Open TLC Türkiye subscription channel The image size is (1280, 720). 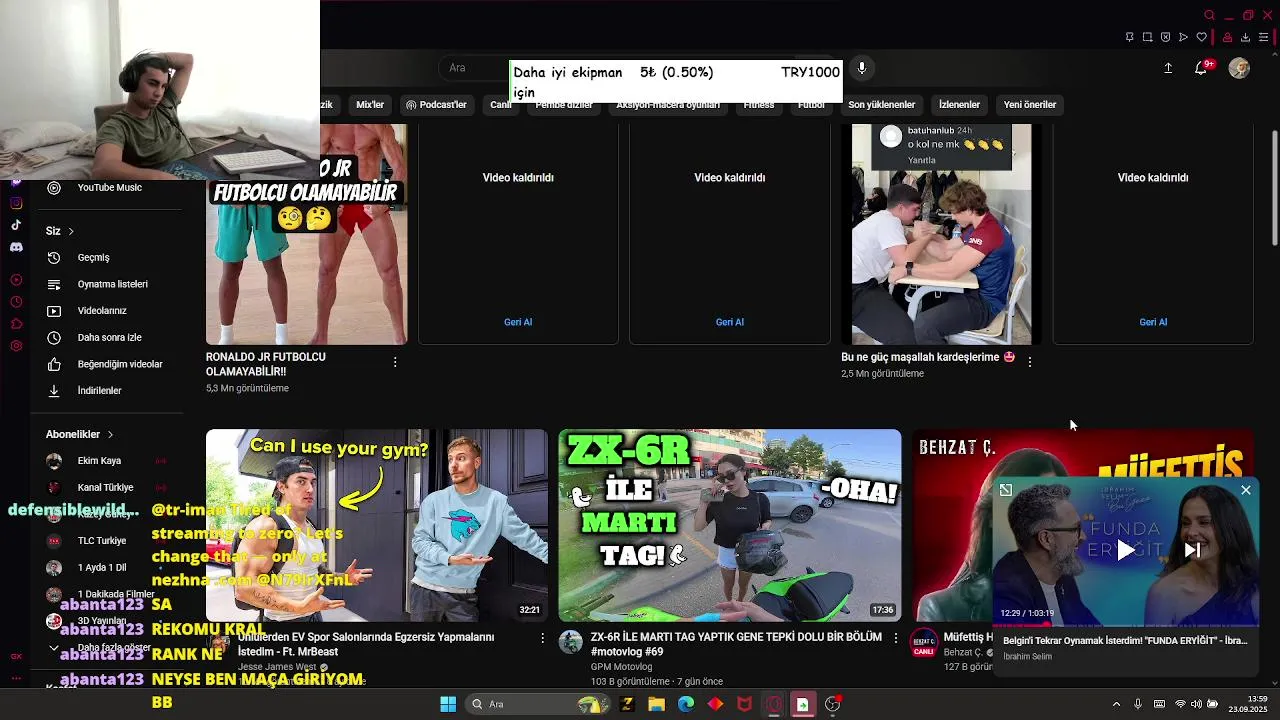pos(108,541)
